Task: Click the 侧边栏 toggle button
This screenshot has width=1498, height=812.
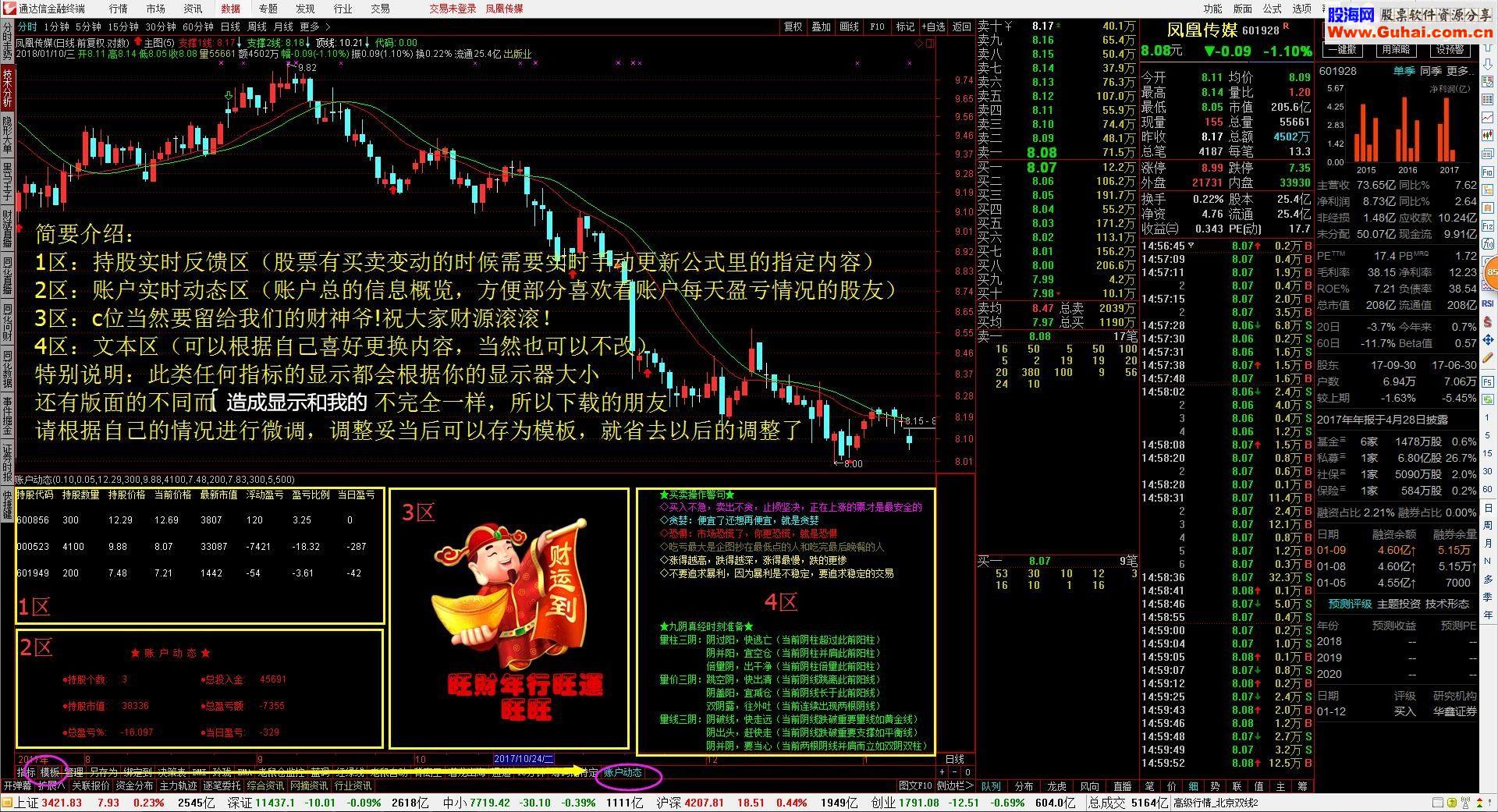Action: 955,785
